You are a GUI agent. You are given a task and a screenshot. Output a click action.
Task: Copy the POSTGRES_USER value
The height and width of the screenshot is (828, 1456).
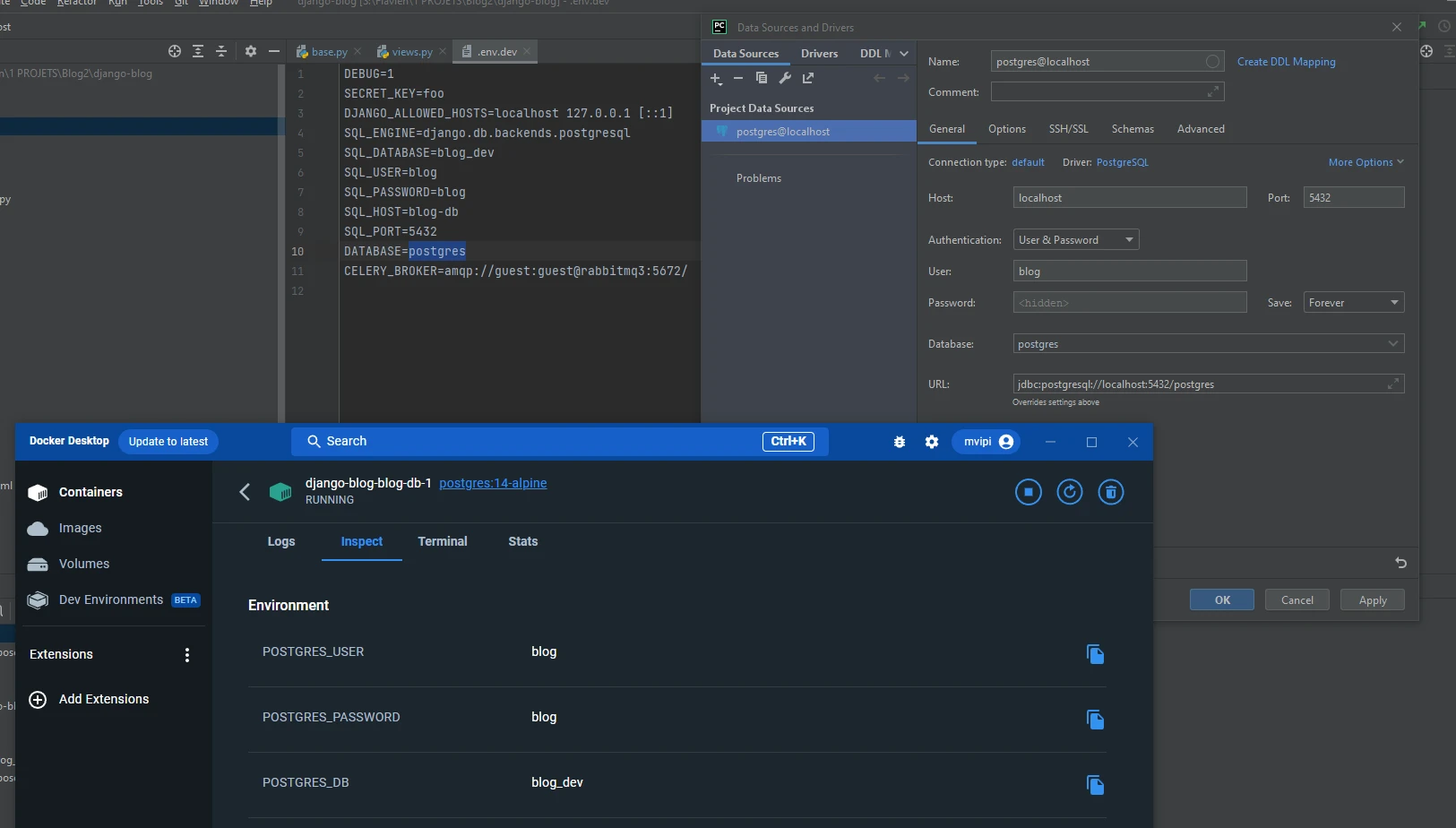point(1094,654)
